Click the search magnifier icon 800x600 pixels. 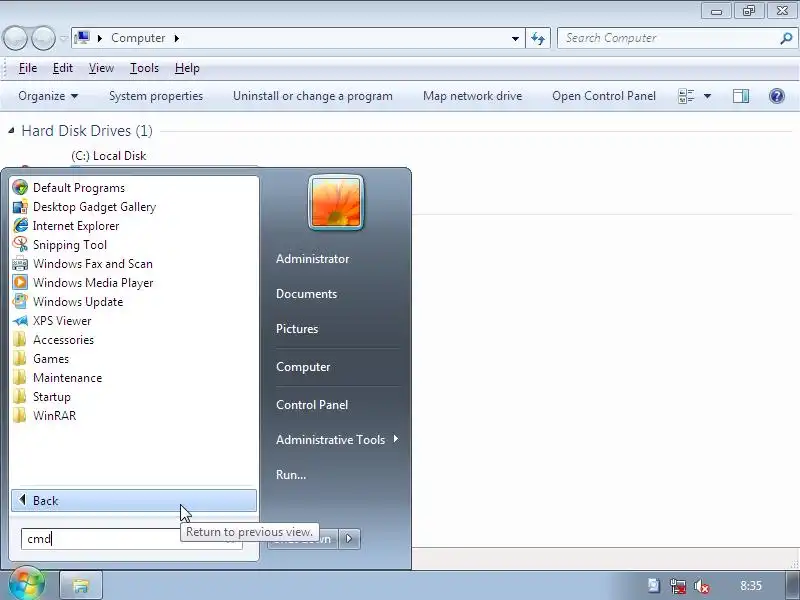click(x=786, y=38)
